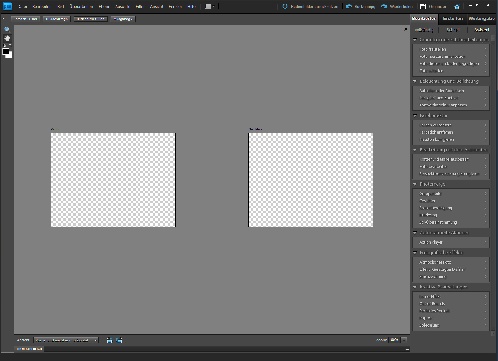Collapse the Beleuchtung und Belichtung section
498x361 pixels.
(x=415, y=81)
